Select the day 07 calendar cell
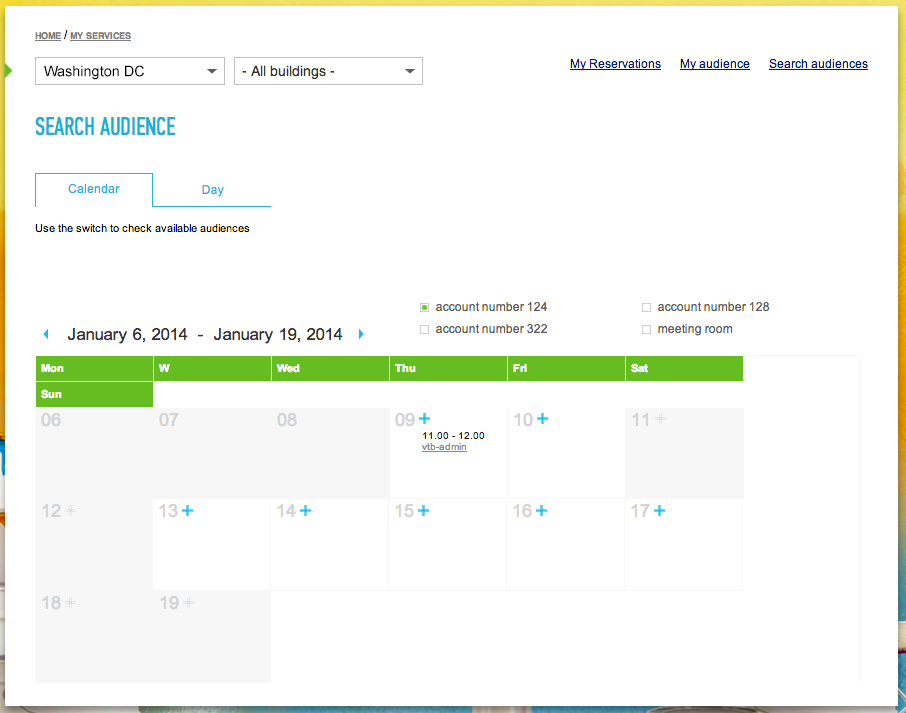The image size is (906, 713). click(212, 453)
